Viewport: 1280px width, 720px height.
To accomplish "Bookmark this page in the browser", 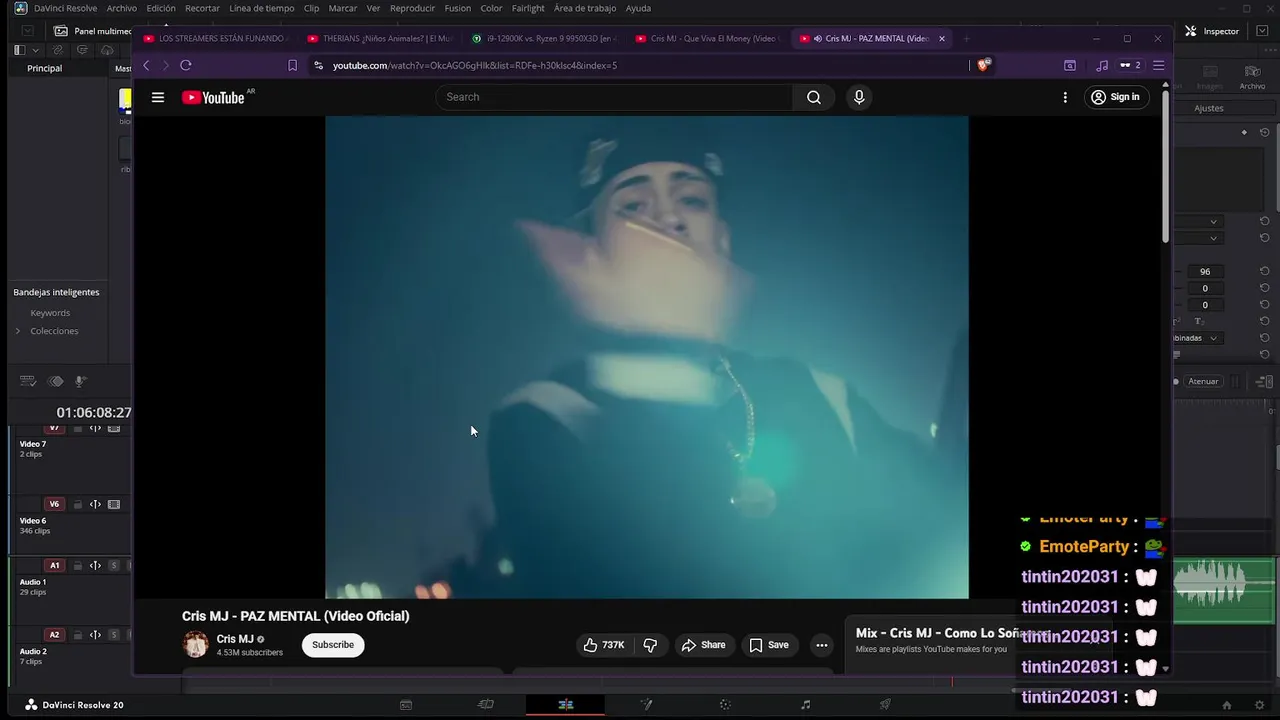I will coord(292,65).
